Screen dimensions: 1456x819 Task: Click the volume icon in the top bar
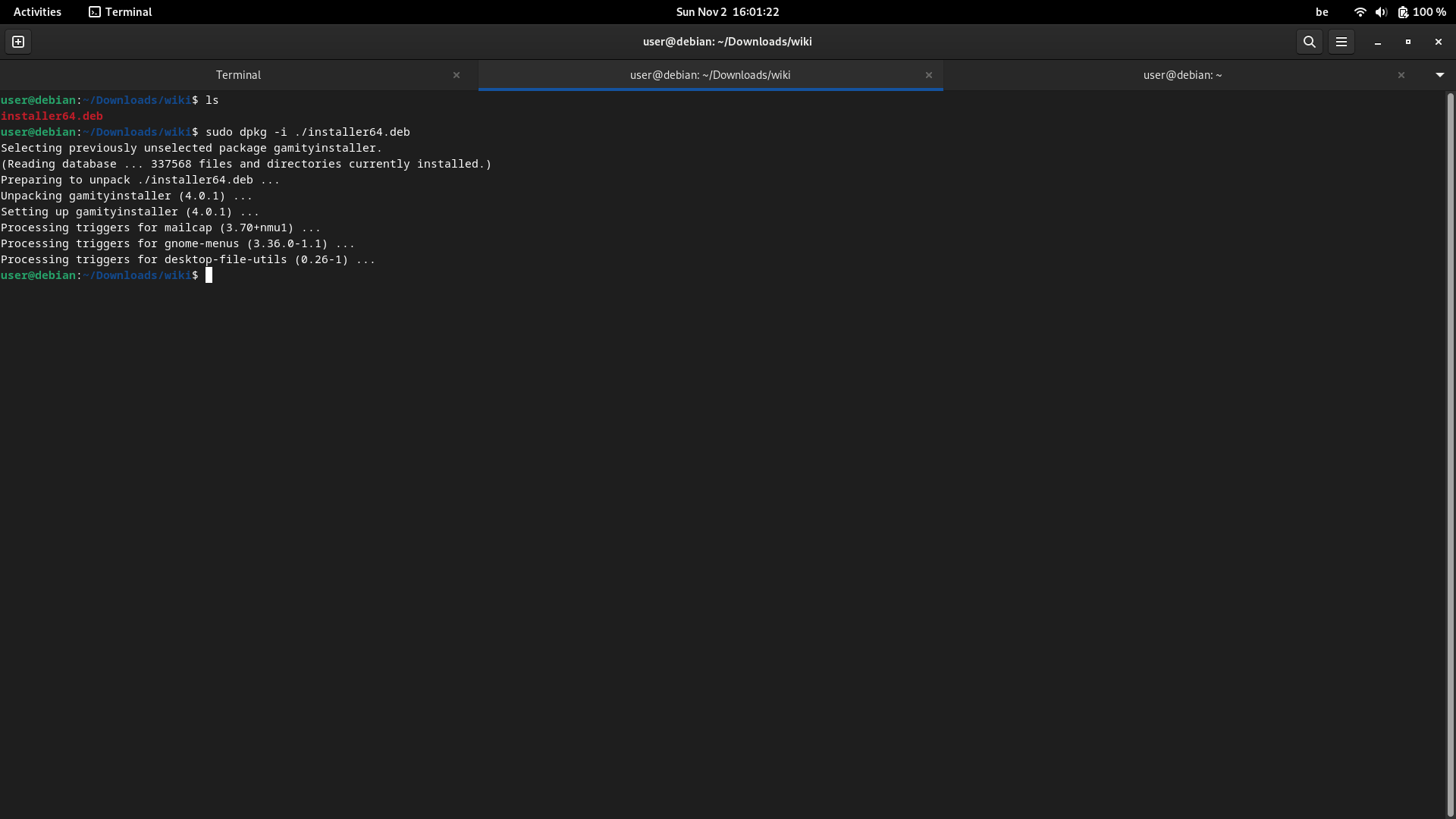(1381, 11)
